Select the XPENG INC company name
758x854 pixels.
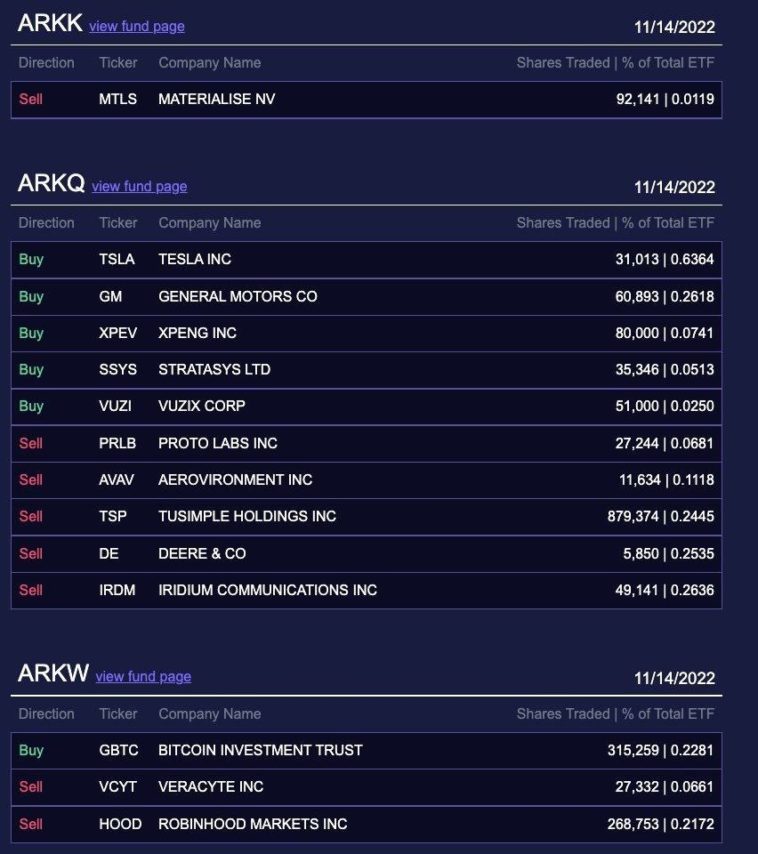[197, 333]
